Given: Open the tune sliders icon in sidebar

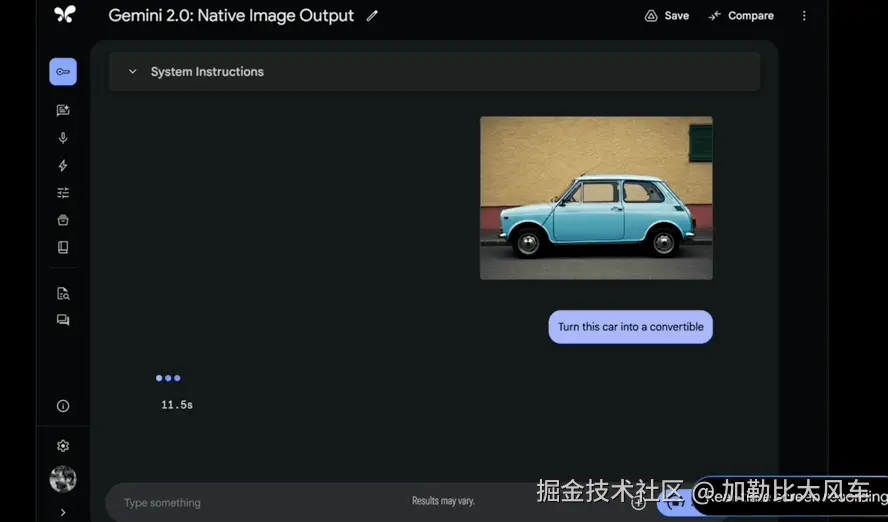Looking at the screenshot, I should (63, 193).
